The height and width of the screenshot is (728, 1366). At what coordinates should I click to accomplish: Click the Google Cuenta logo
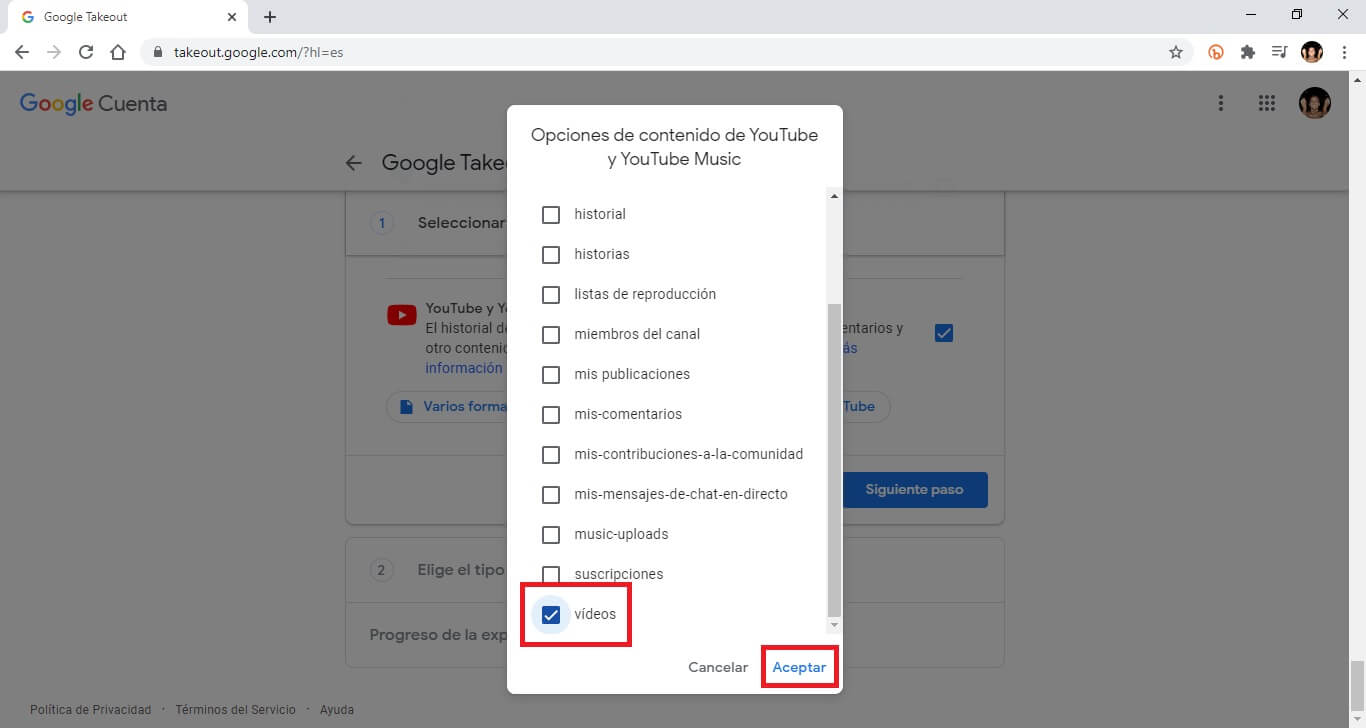[93, 104]
